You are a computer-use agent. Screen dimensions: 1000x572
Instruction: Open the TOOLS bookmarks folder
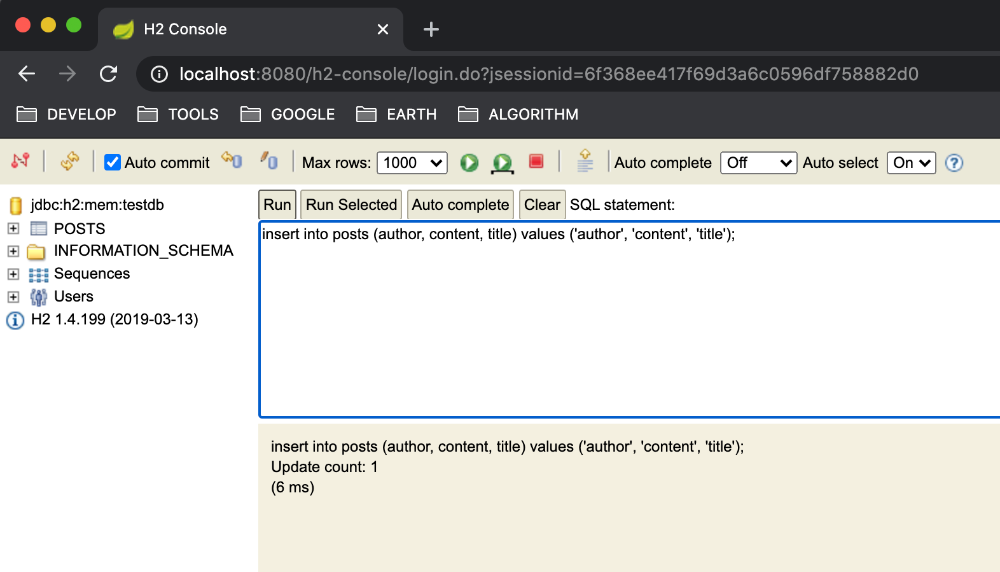(178, 115)
